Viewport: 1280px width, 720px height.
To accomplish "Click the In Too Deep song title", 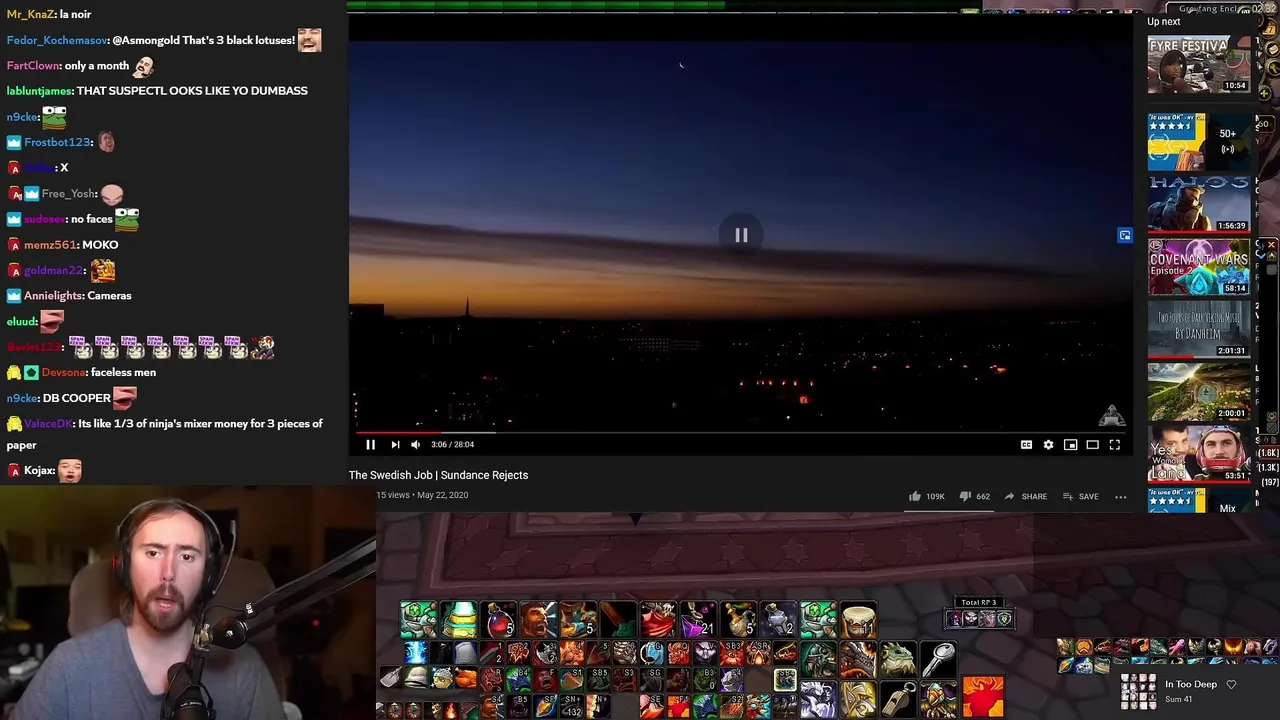I will (1190, 685).
